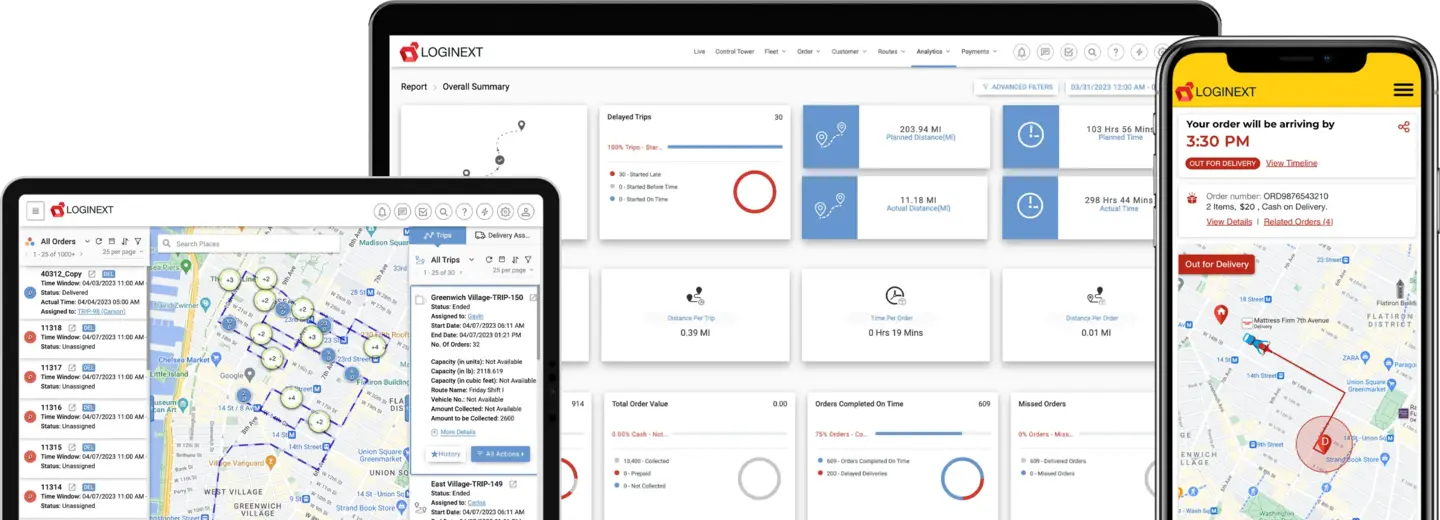This screenshot has height=520, width=1440.
Task: Click Out for Delivery map label on phone
Action: 1216,264
